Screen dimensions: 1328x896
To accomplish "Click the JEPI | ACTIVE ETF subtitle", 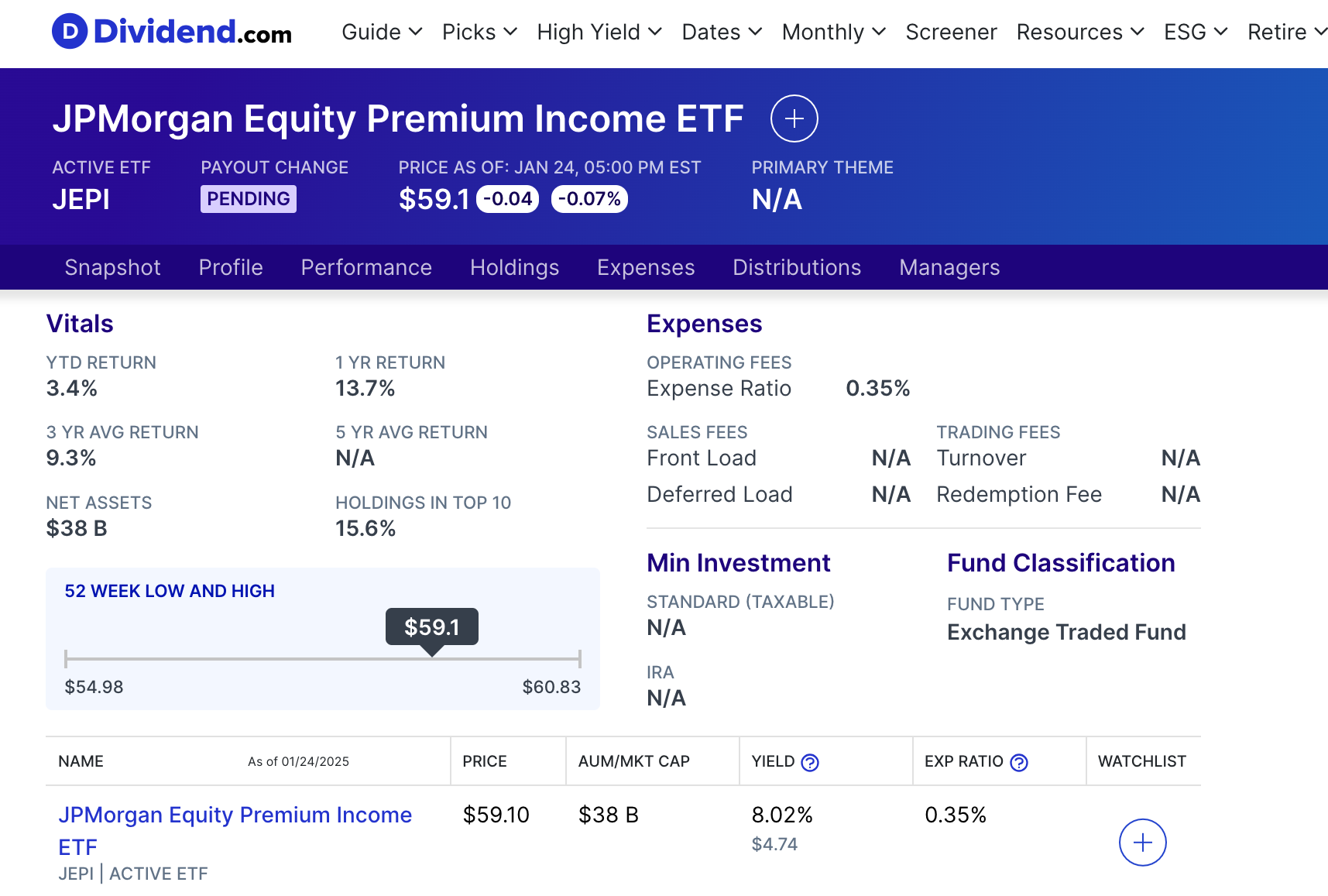I will pyautogui.click(x=133, y=874).
